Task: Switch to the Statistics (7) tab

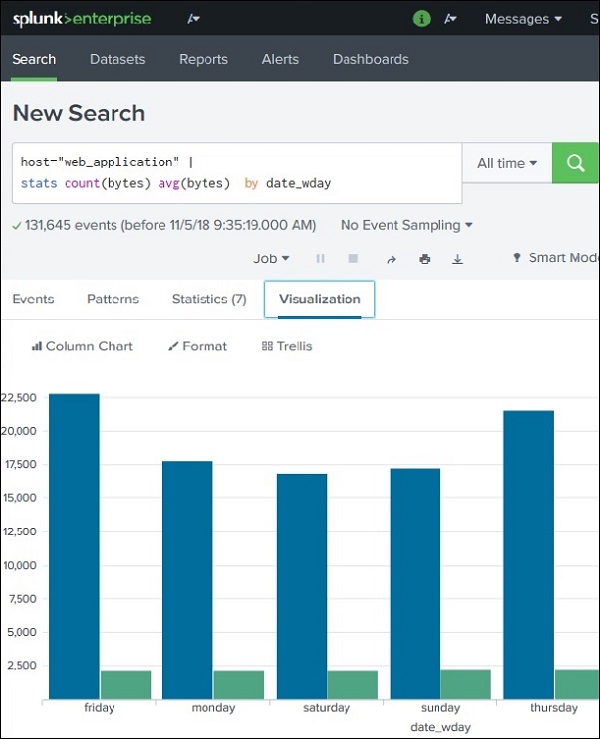Action: click(x=208, y=299)
